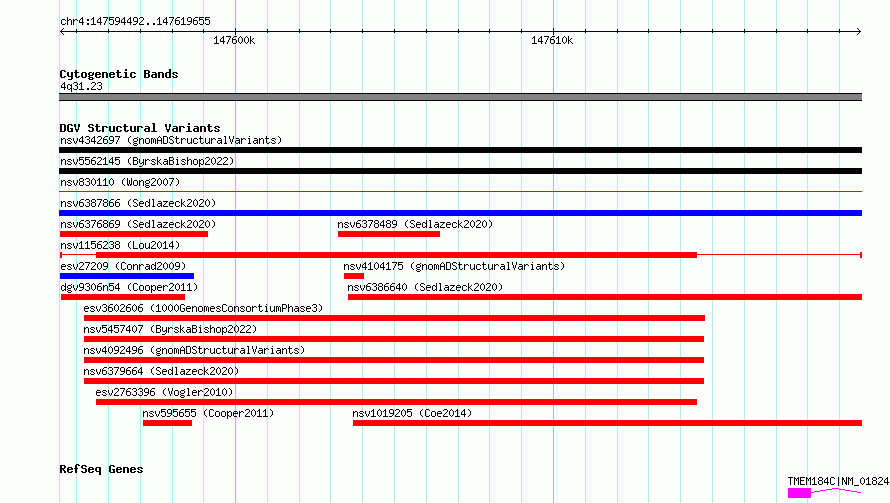
Task: Select the black bar under nsv4342697
Action: [x=460, y=150]
